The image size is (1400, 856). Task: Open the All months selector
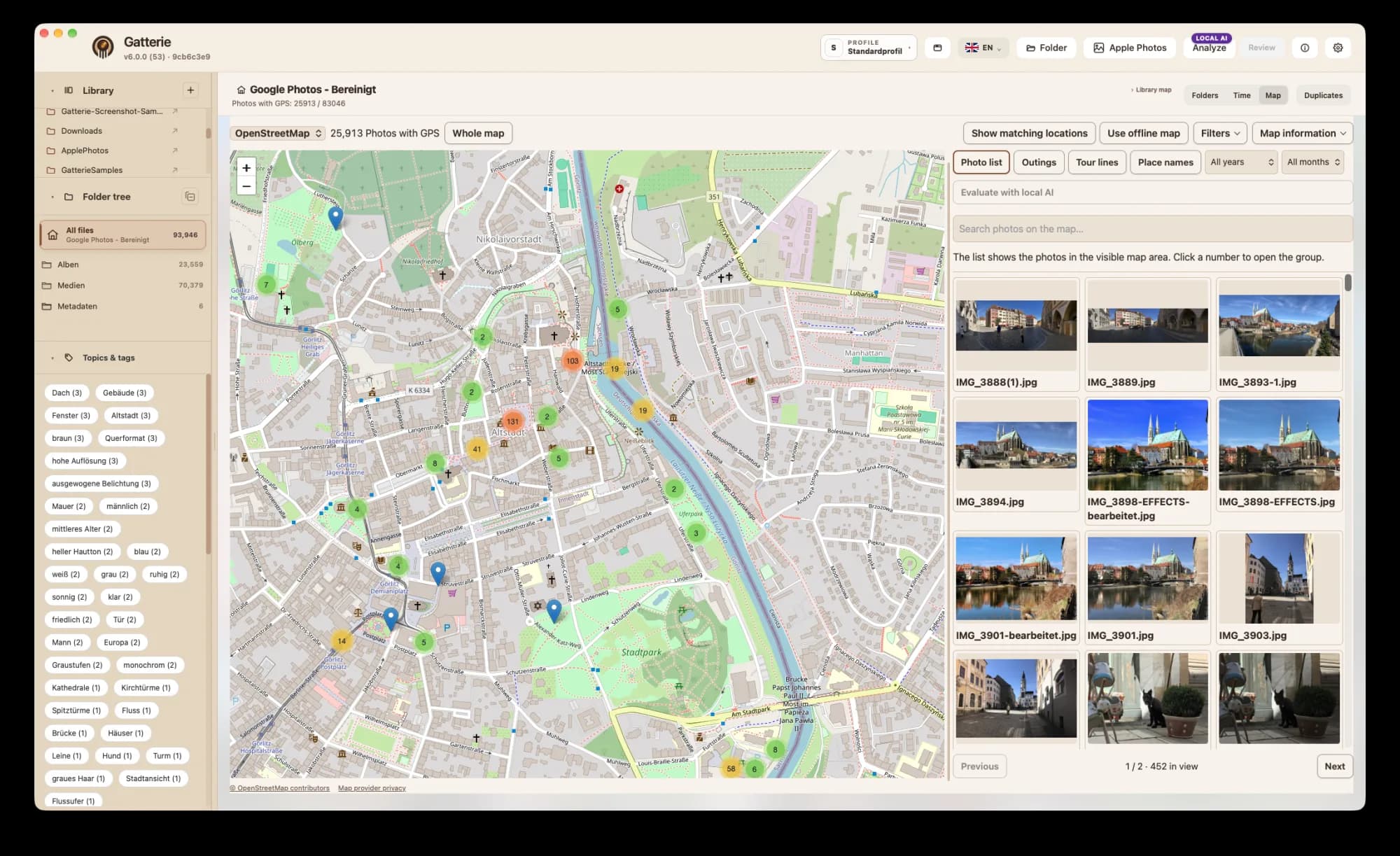pyautogui.click(x=1313, y=162)
